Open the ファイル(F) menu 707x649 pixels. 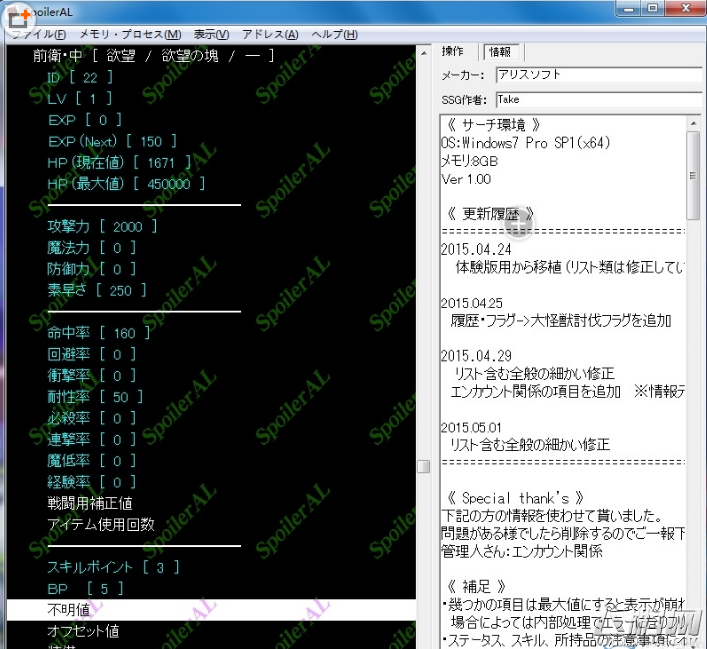tap(39, 35)
